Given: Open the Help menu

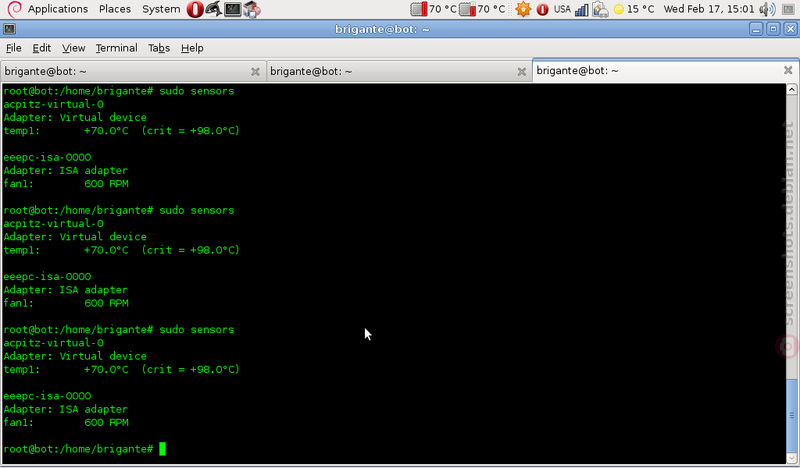Looking at the screenshot, I should pos(192,48).
